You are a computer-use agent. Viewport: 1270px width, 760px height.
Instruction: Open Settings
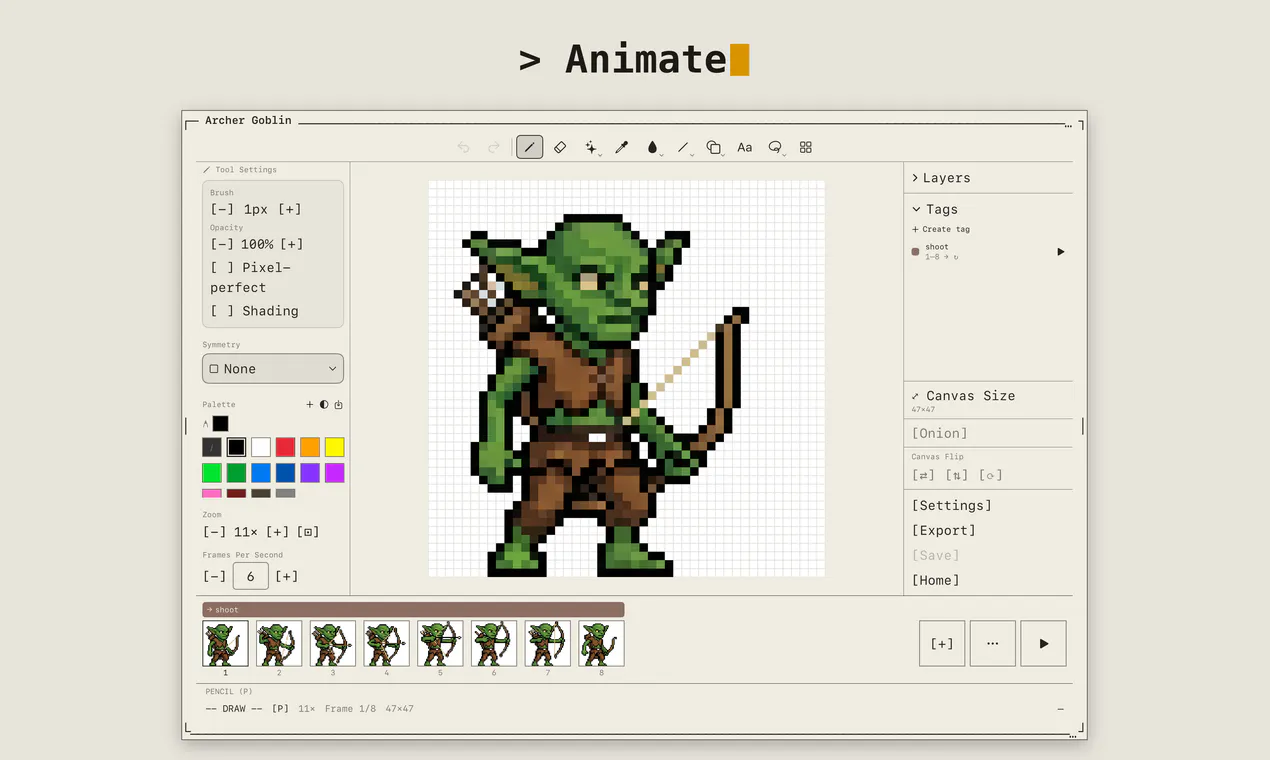(951, 506)
